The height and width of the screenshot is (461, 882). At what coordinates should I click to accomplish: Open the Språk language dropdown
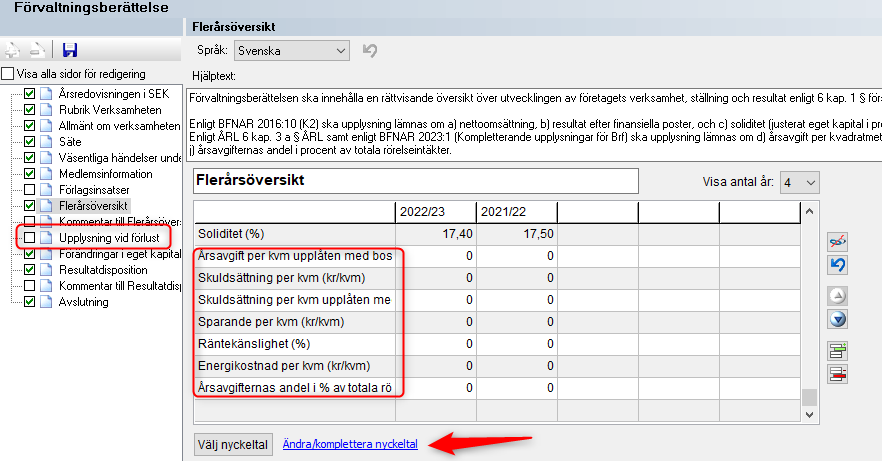(292, 51)
